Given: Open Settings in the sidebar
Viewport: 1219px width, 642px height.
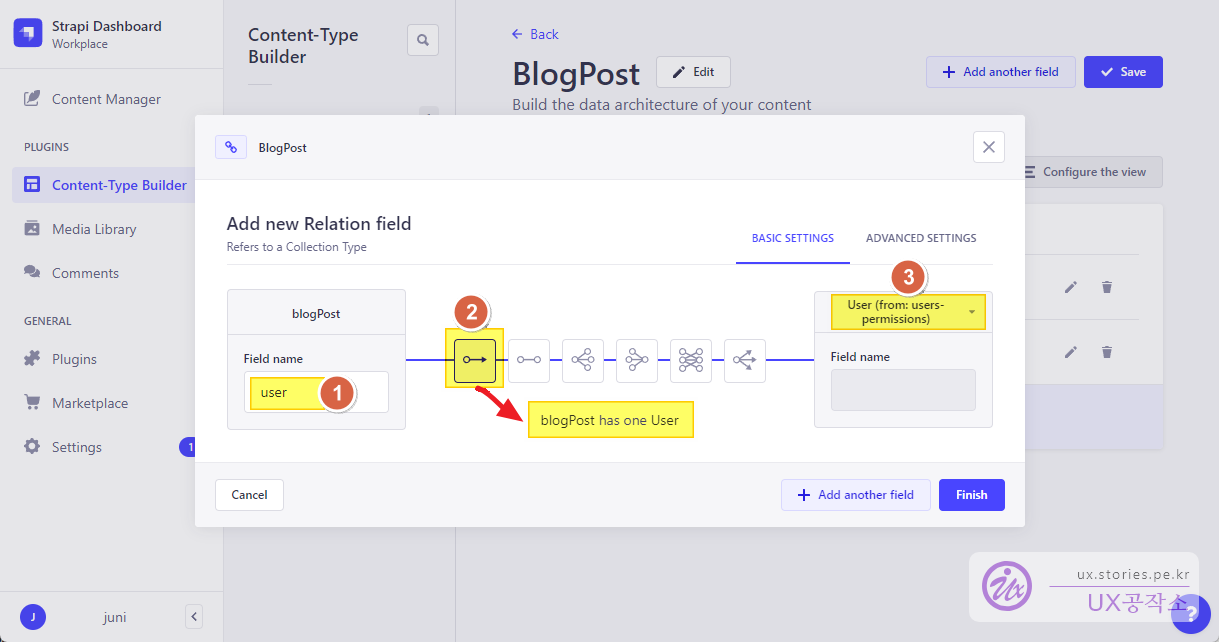Looking at the screenshot, I should tap(77, 447).
